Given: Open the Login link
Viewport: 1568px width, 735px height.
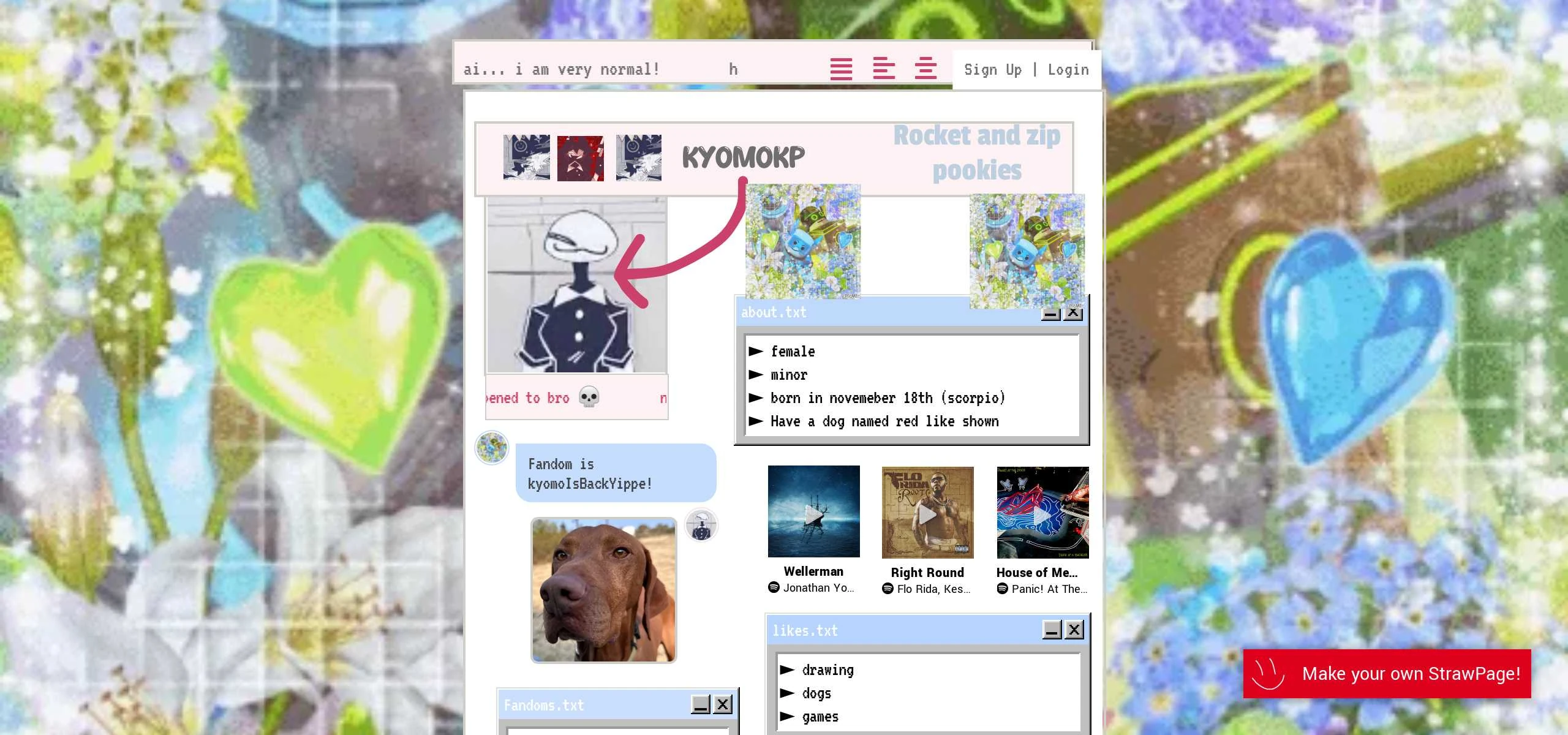Looking at the screenshot, I should tap(1068, 70).
